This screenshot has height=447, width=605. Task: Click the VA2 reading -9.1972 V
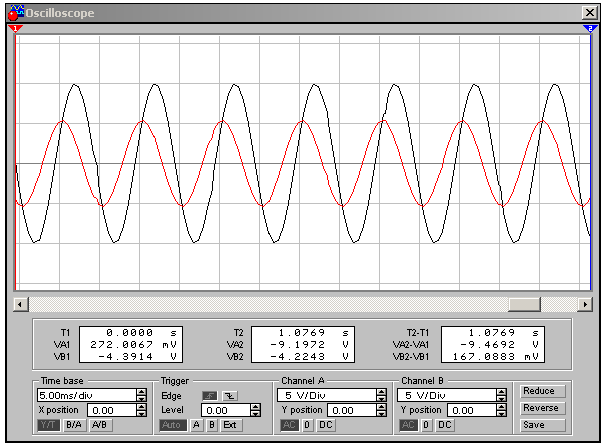(309, 344)
